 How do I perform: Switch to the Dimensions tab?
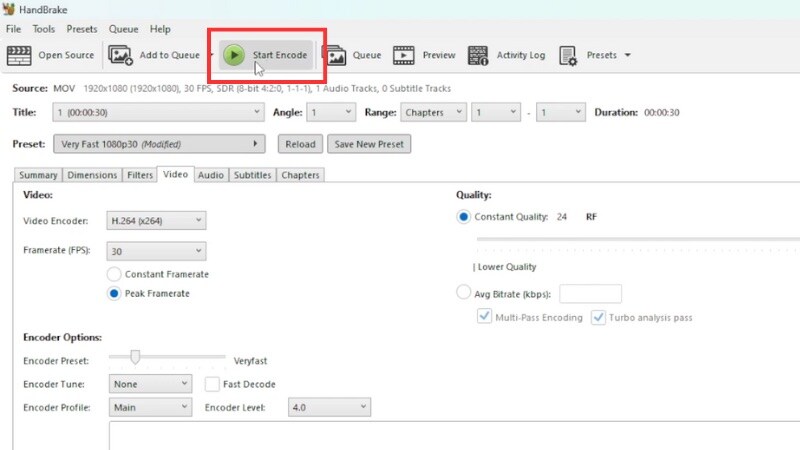(92, 175)
